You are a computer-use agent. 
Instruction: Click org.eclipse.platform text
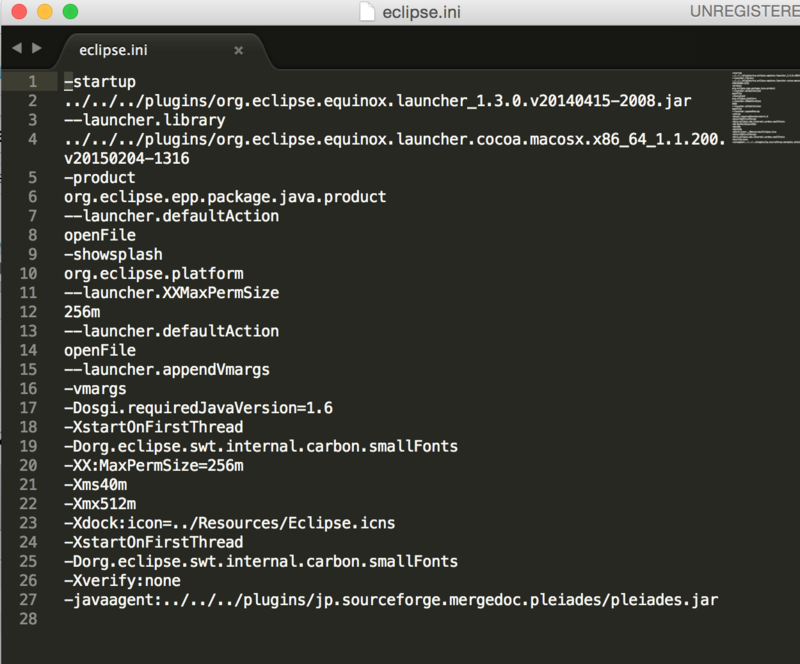[x=154, y=274]
